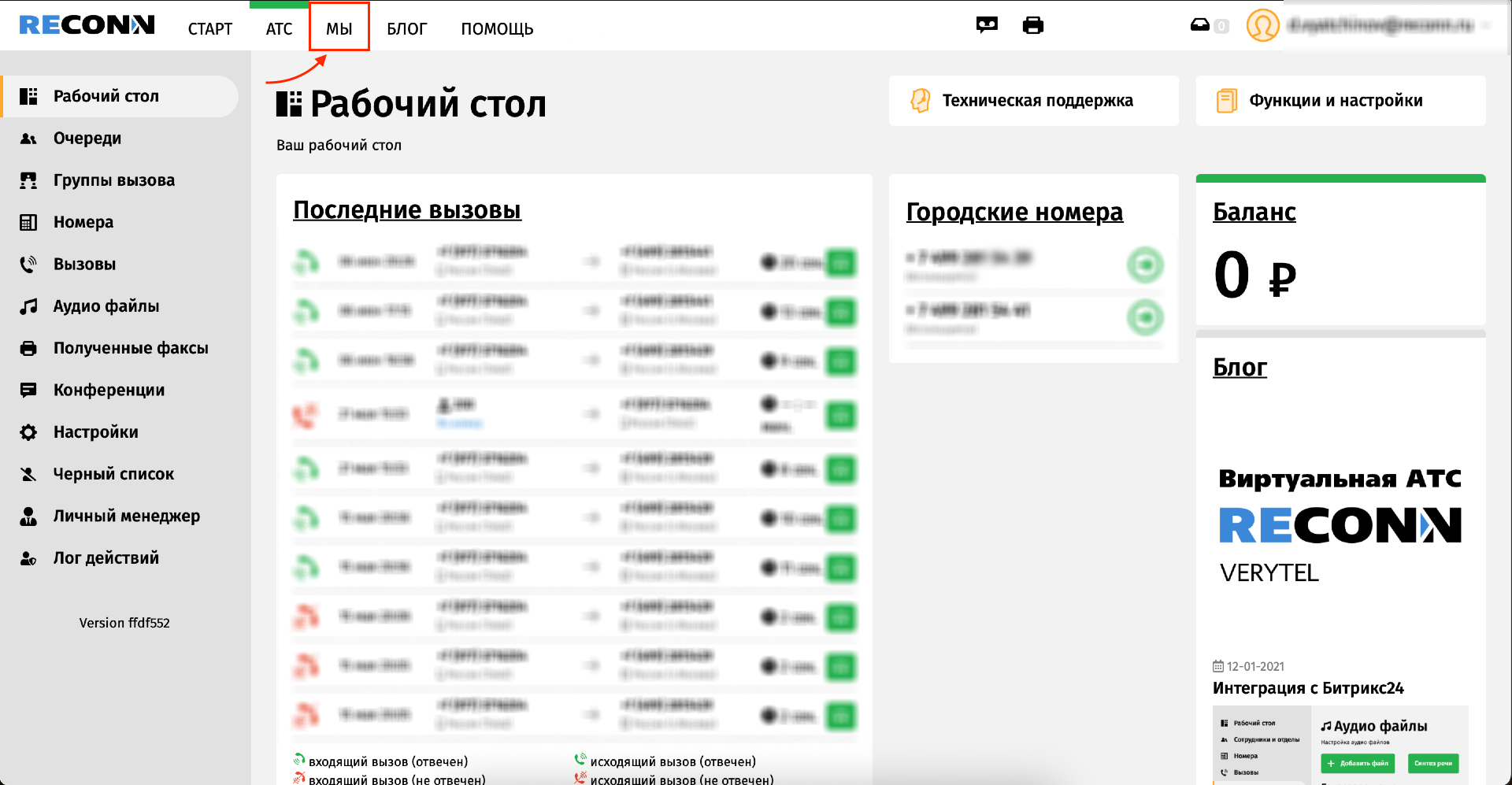Click the Аудио файлы music note icon
Image resolution: width=1512 pixels, height=785 pixels.
[28, 306]
